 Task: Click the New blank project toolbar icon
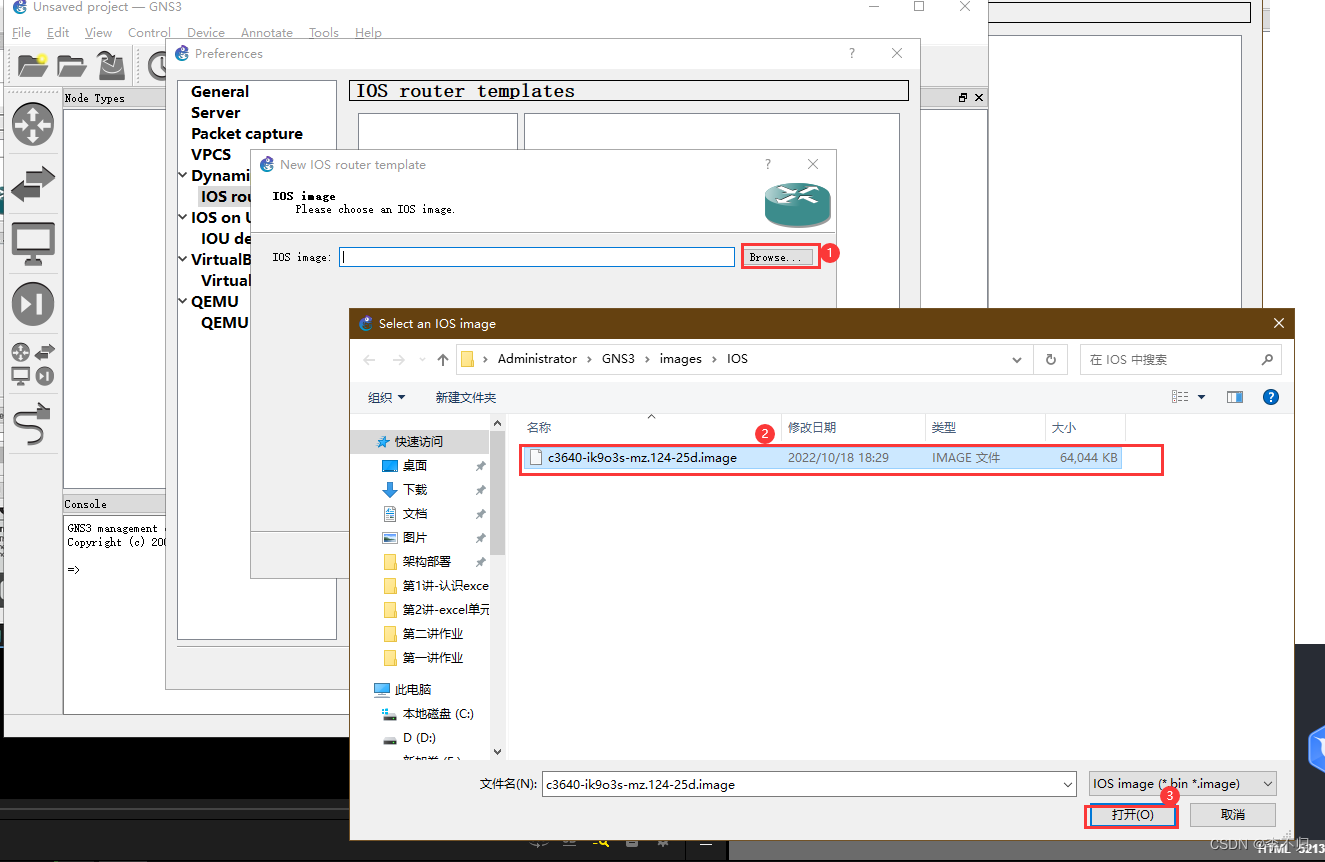click(x=32, y=65)
